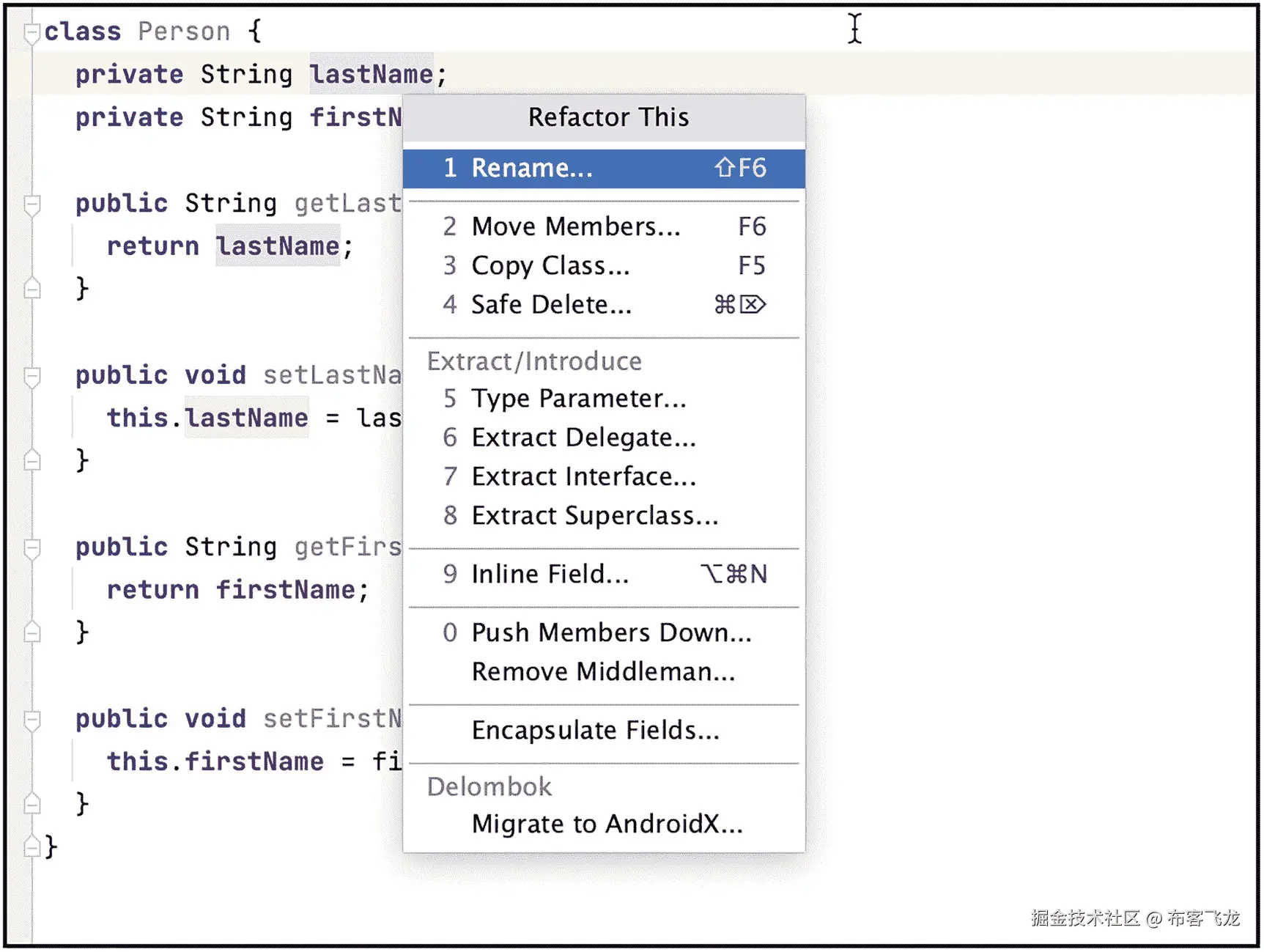The width and height of the screenshot is (1264, 952).
Task: Click the fold end marker at class closing brace
Action: pos(32,847)
